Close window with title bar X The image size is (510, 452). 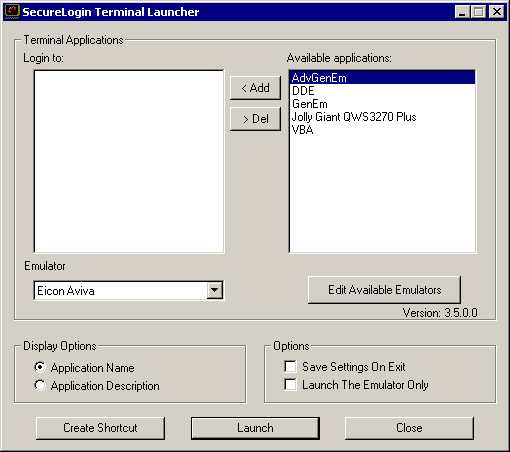tap(497, 12)
